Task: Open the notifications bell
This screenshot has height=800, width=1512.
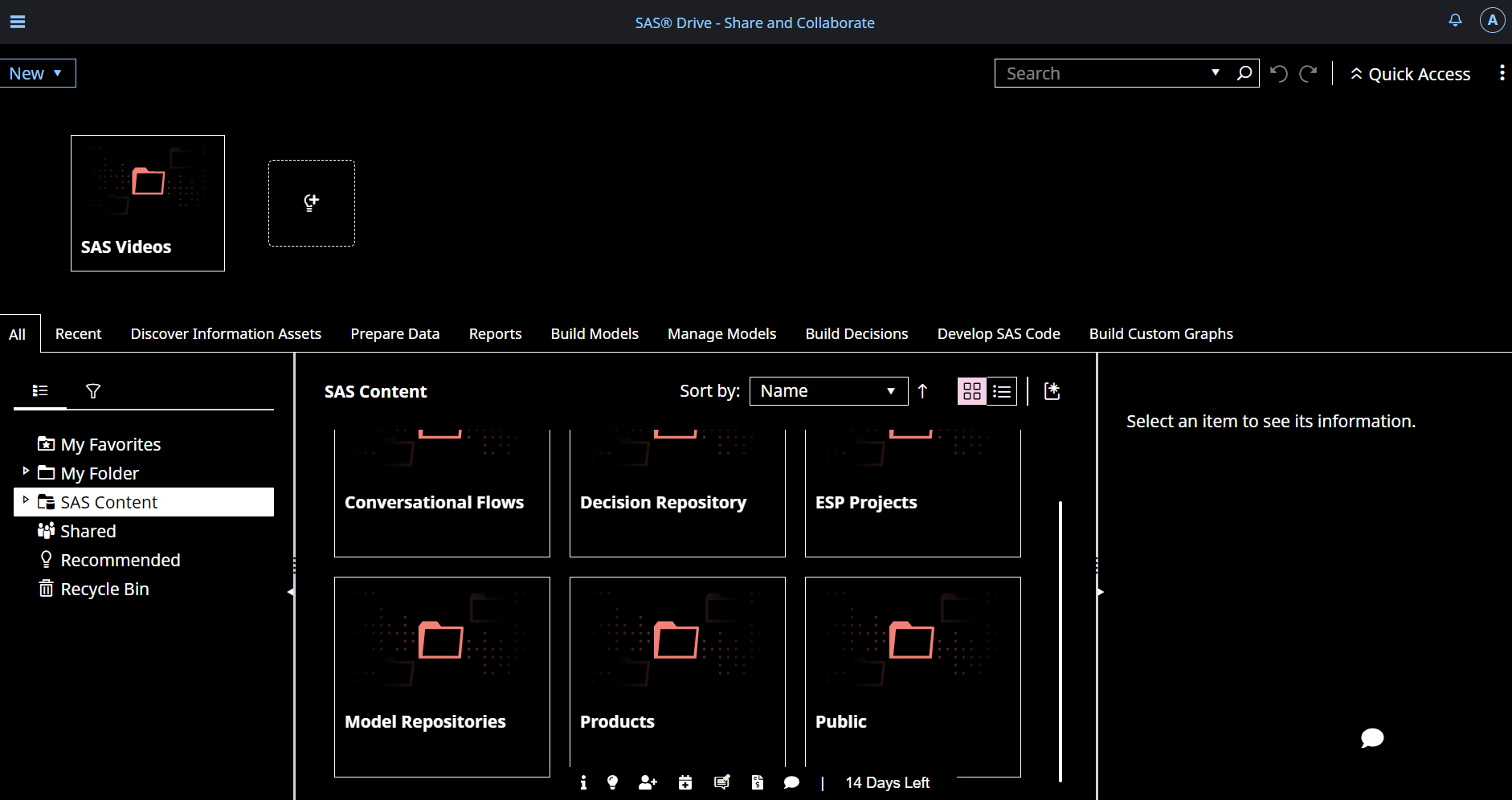Action: (x=1455, y=20)
